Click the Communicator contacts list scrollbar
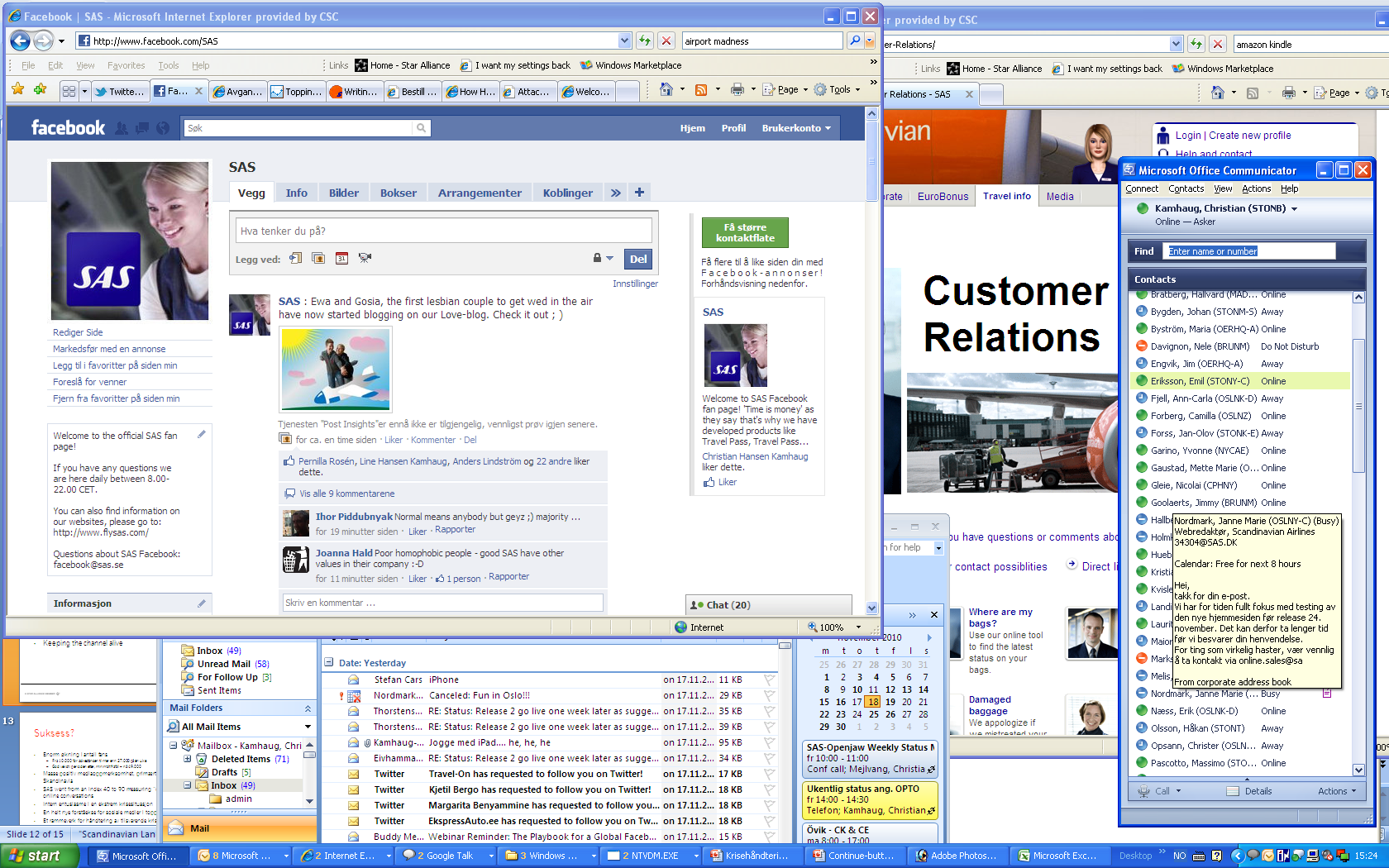Viewport: 1389px width, 868px height. click(1358, 405)
